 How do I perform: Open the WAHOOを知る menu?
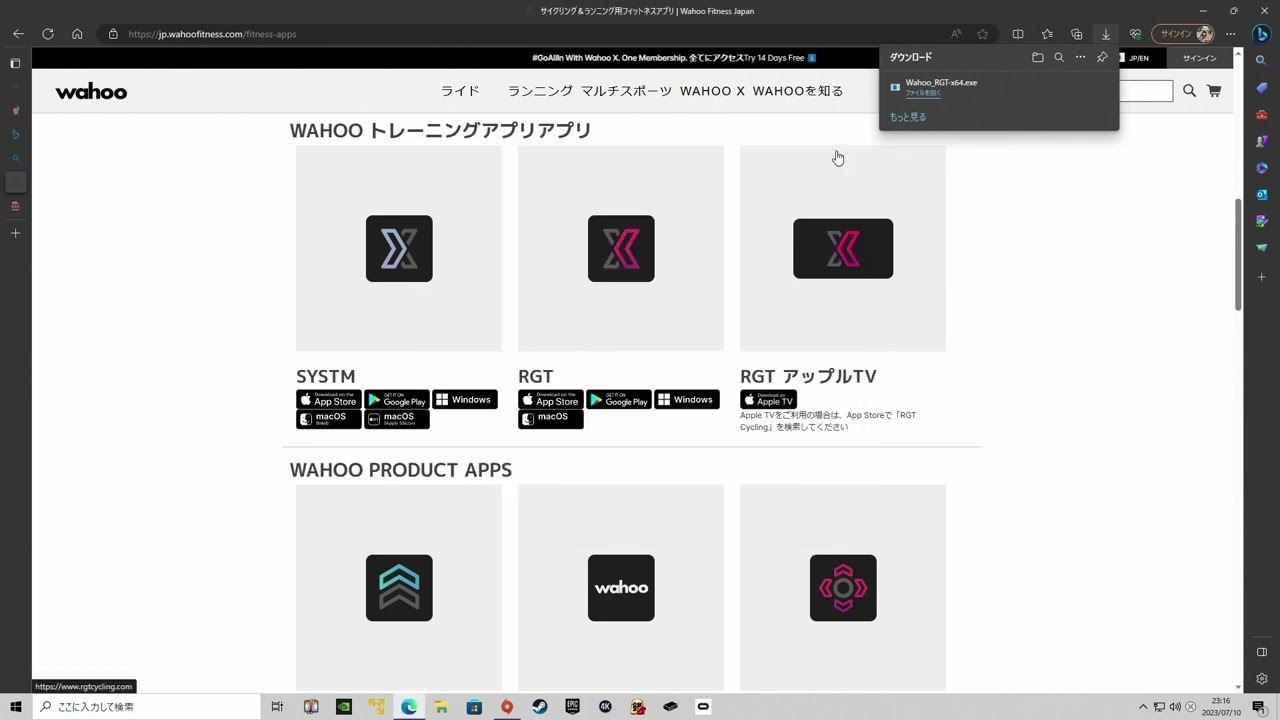[798, 91]
